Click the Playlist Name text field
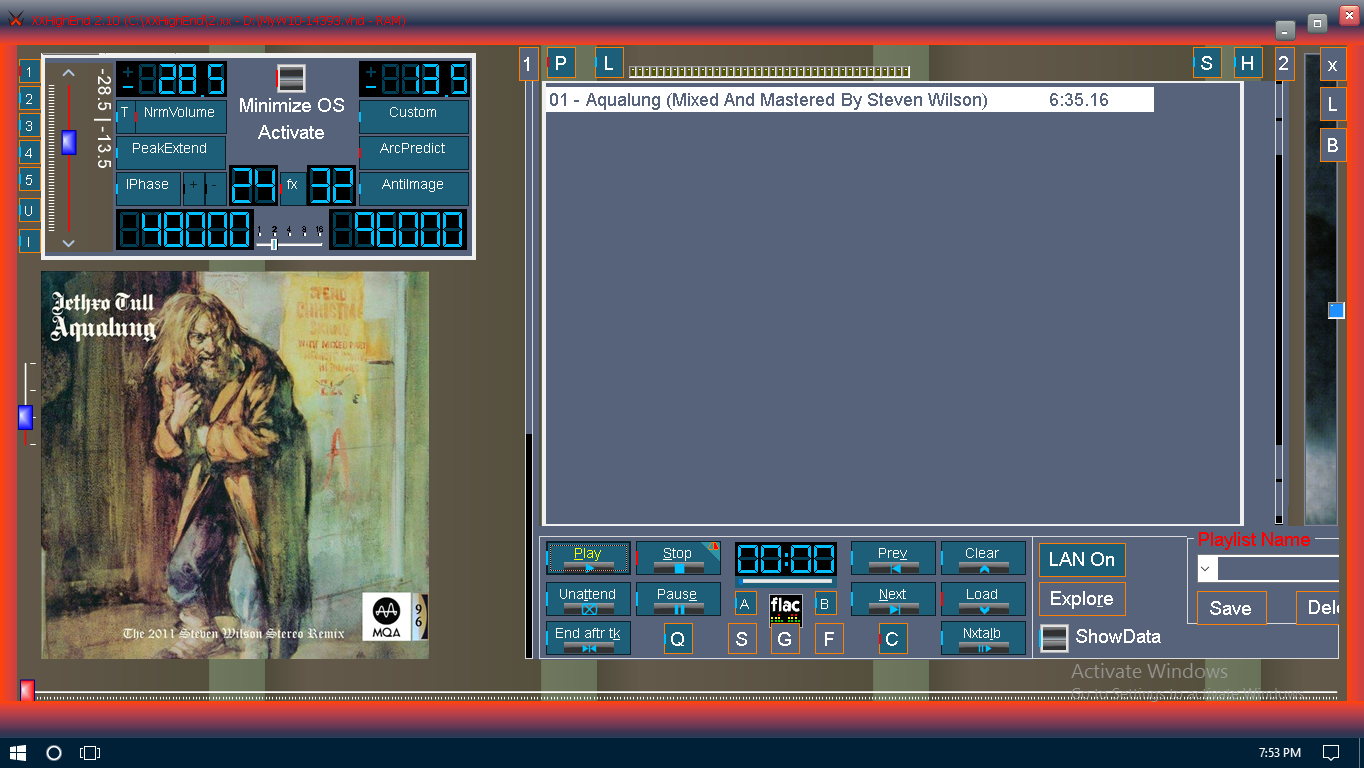Image resolution: width=1364 pixels, height=768 pixels. click(1278, 568)
